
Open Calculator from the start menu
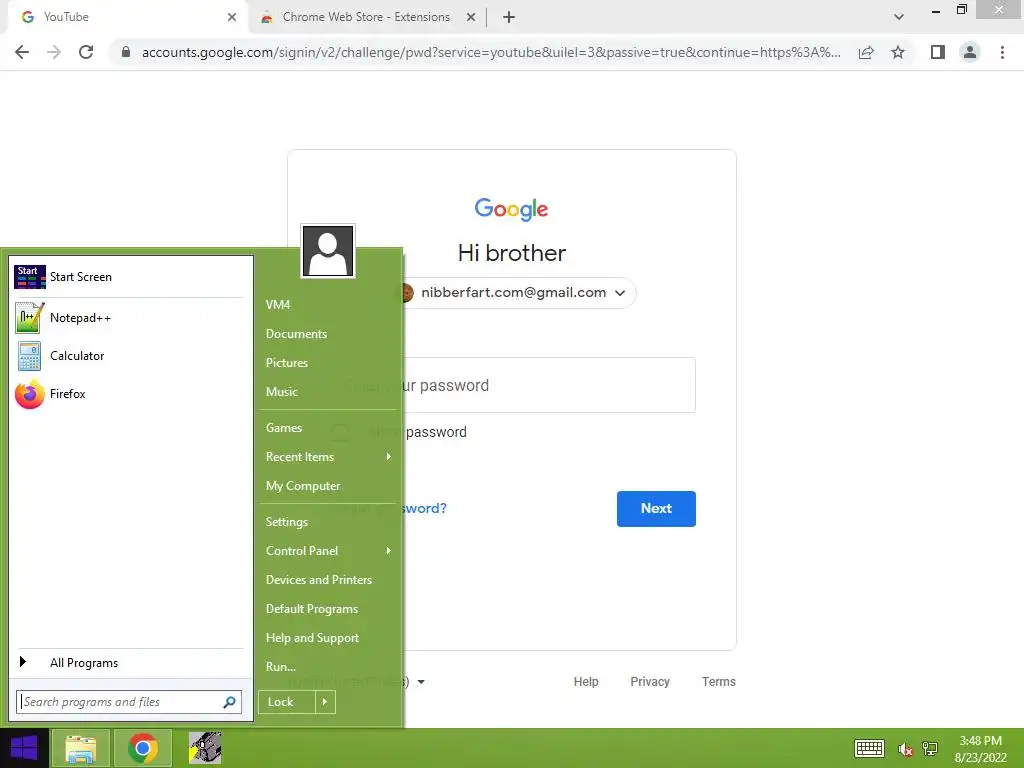[x=129, y=356]
